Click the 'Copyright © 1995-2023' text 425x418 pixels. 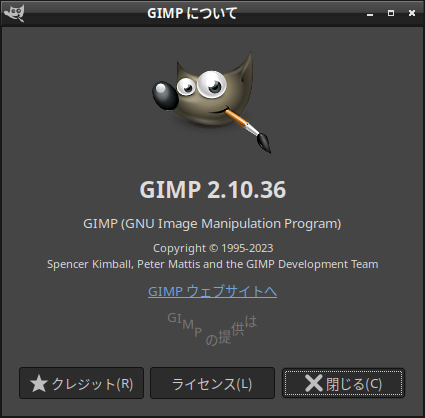coord(213,248)
